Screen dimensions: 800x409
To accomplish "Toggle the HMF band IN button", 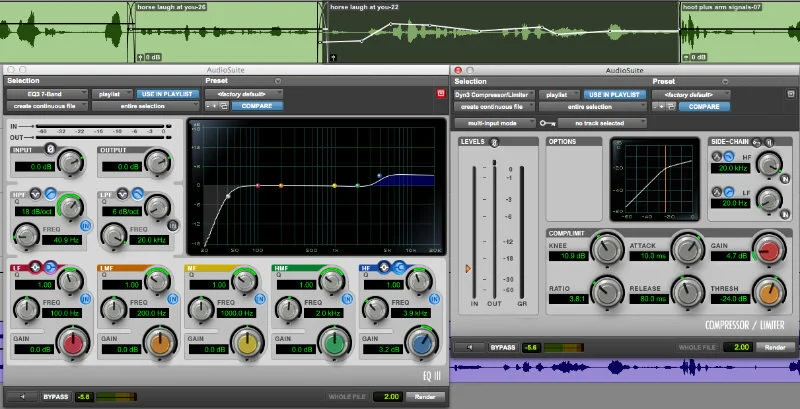I will click(x=347, y=299).
